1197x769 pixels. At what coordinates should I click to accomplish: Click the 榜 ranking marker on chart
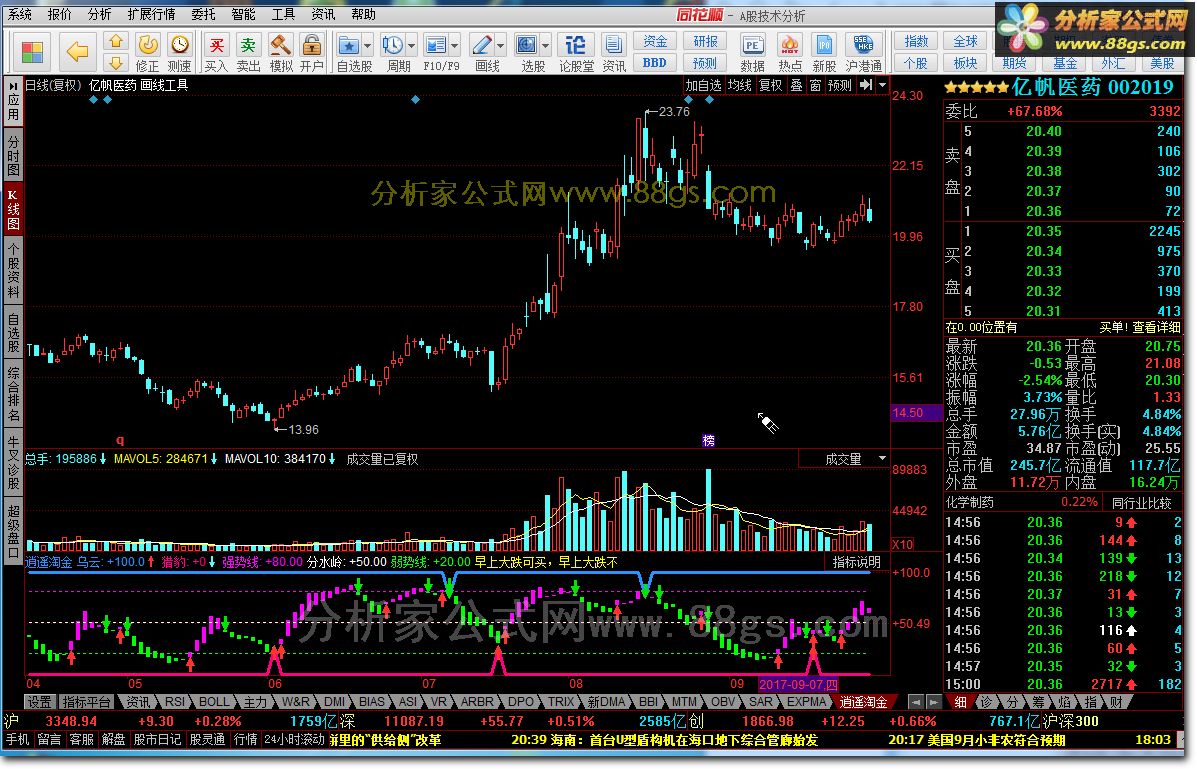click(708, 441)
